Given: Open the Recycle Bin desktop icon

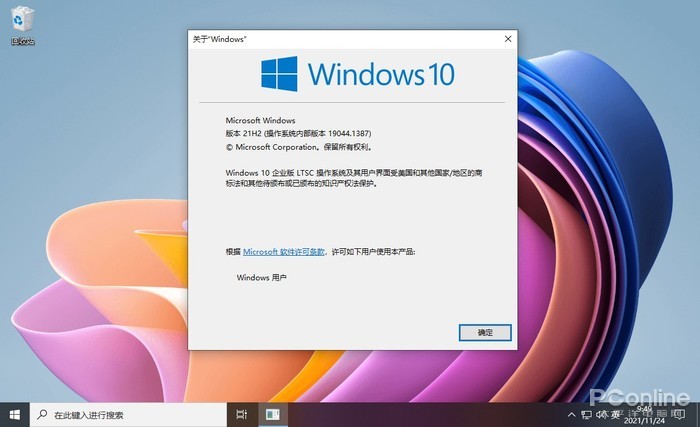Looking at the screenshot, I should point(22,26).
